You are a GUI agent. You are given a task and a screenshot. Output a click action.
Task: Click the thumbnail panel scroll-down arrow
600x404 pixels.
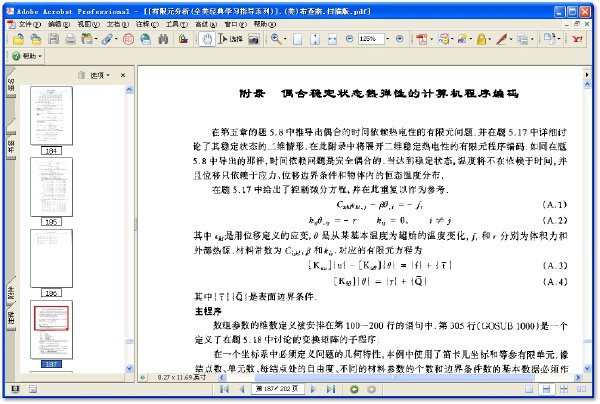129,368
